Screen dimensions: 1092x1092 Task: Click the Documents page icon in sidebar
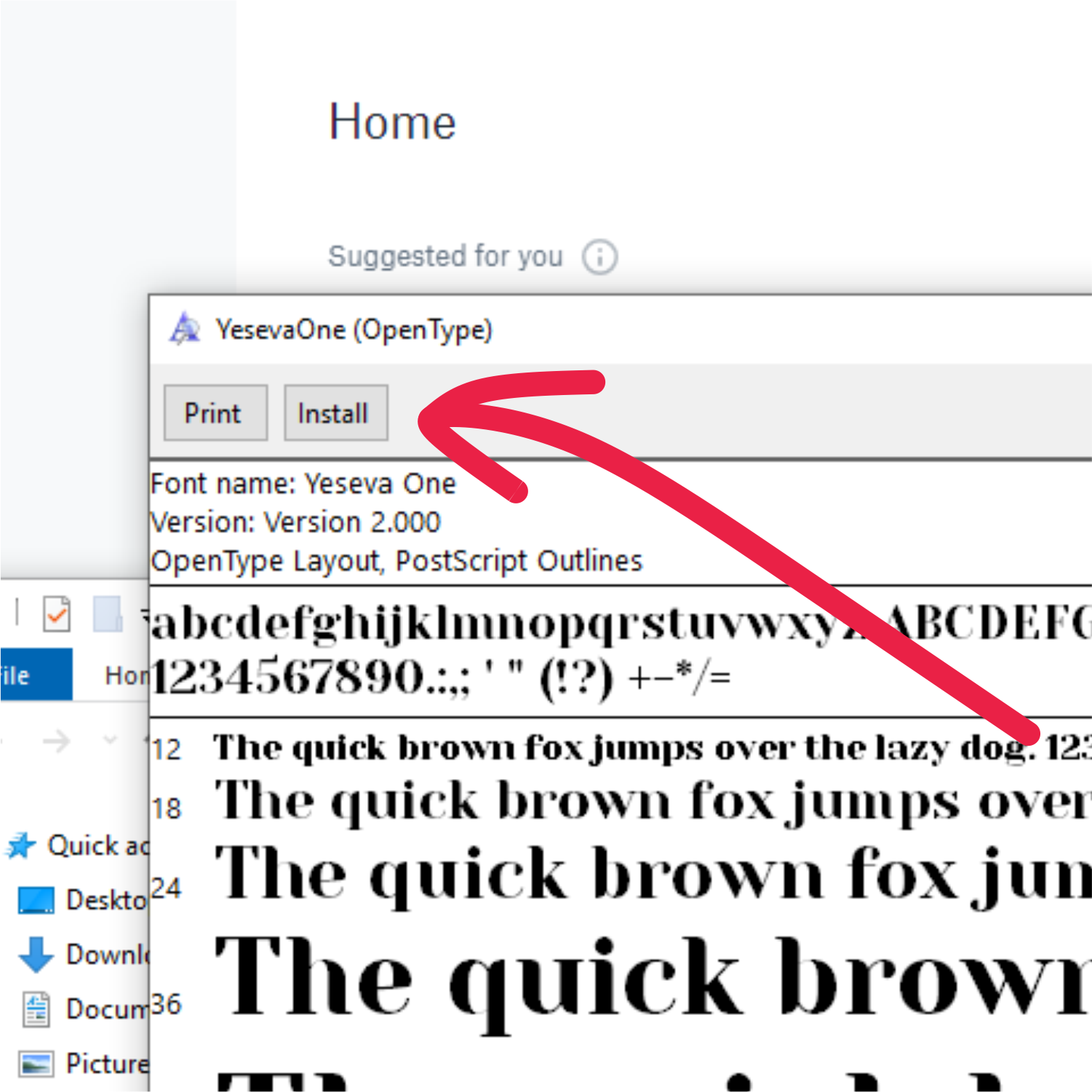coord(36,1010)
